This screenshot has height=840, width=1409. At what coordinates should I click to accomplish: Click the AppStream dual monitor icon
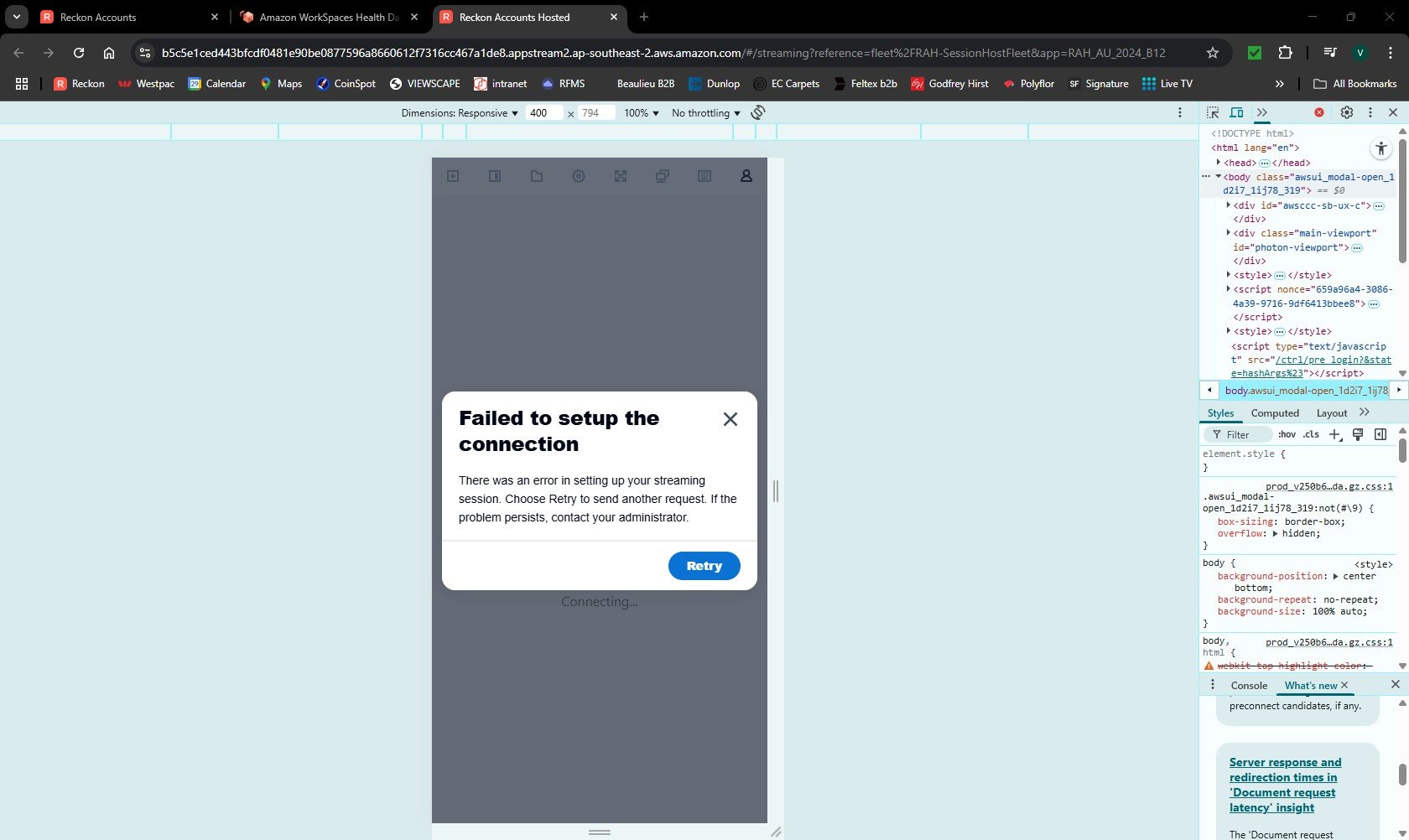coord(663,176)
